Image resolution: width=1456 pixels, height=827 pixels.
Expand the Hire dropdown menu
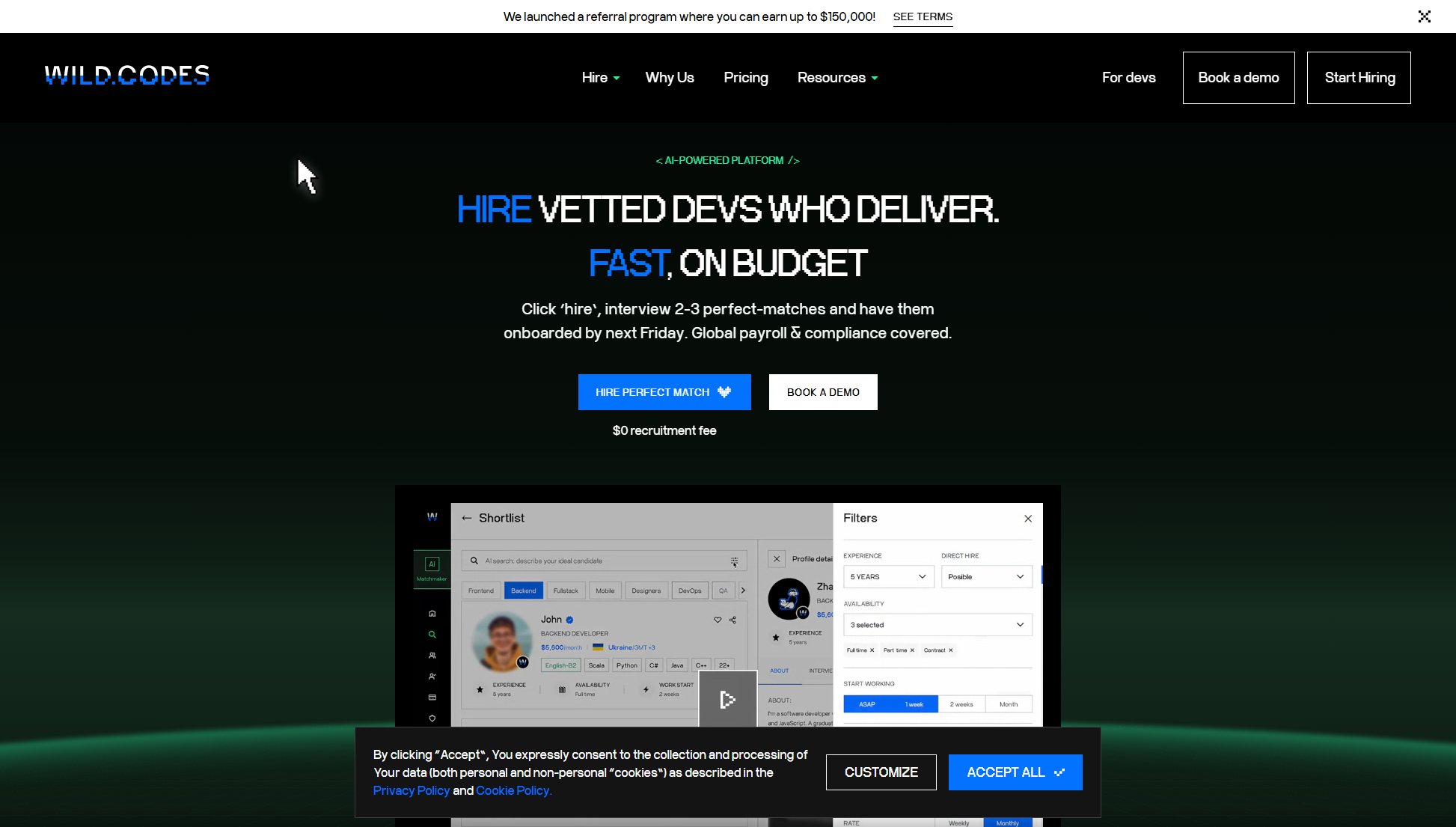pos(600,78)
